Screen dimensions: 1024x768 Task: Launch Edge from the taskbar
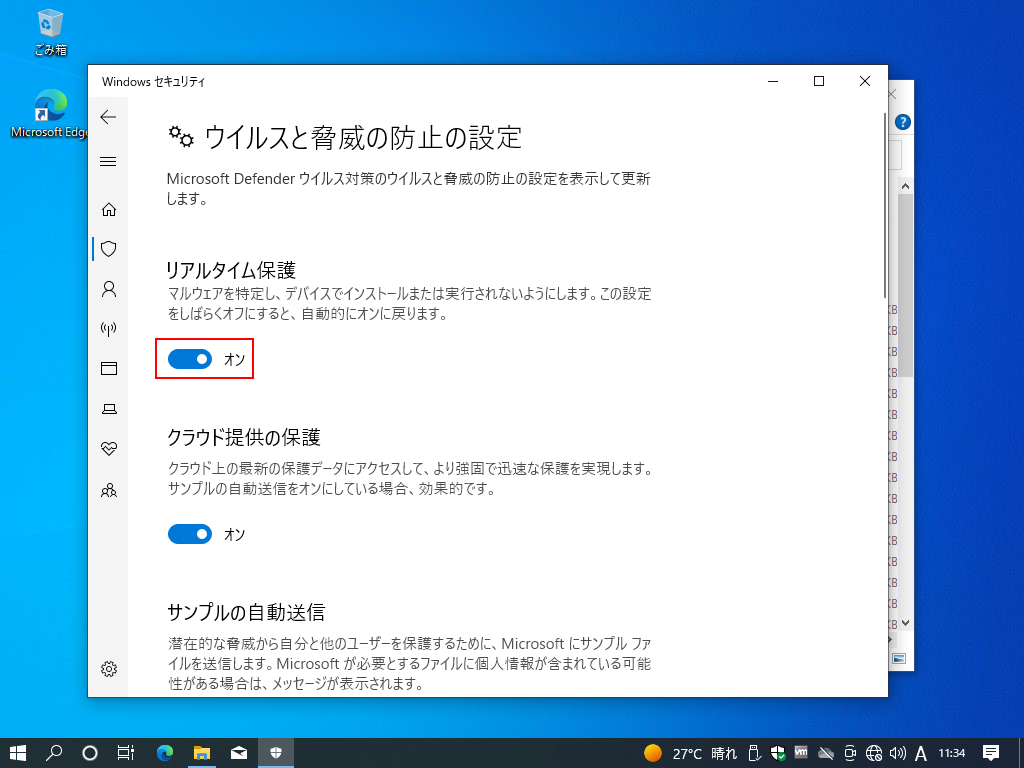tap(165, 753)
